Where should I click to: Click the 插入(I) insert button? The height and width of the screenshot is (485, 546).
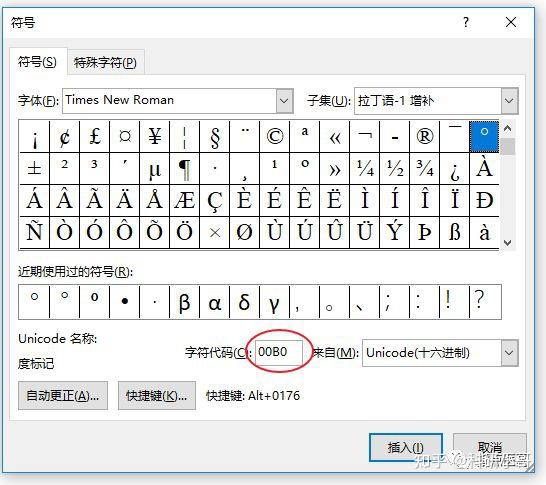[x=406, y=447]
